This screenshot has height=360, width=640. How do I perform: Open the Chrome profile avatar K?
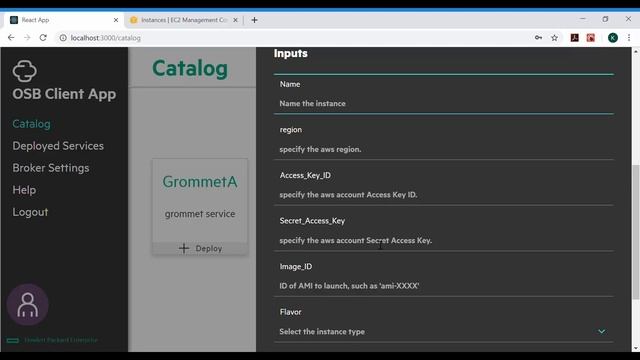tap(613, 38)
